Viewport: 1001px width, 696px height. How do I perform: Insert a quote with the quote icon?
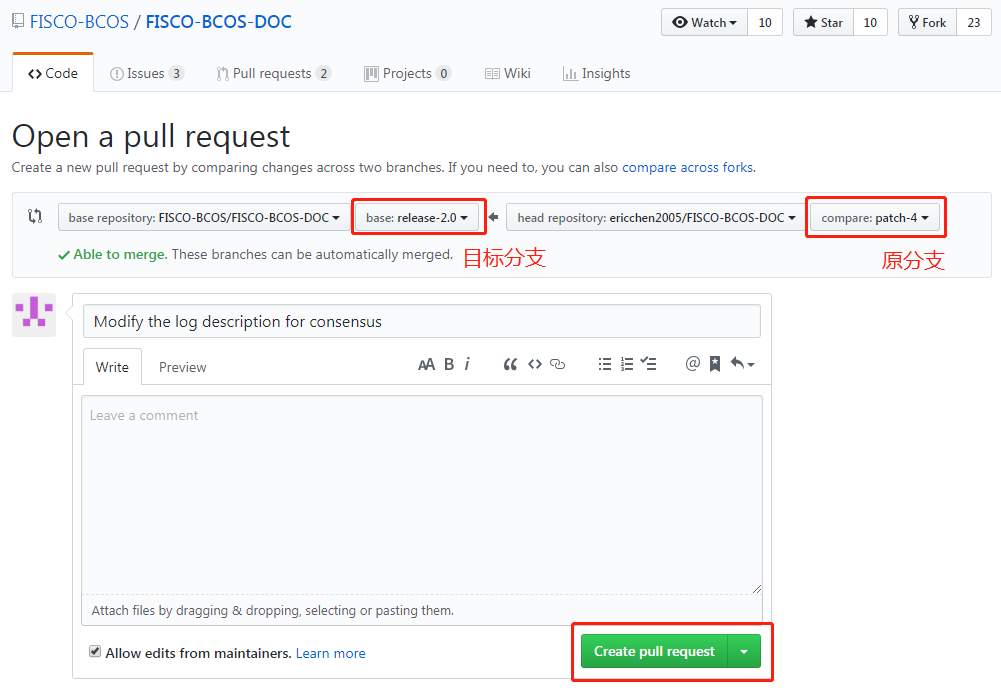[x=510, y=364]
